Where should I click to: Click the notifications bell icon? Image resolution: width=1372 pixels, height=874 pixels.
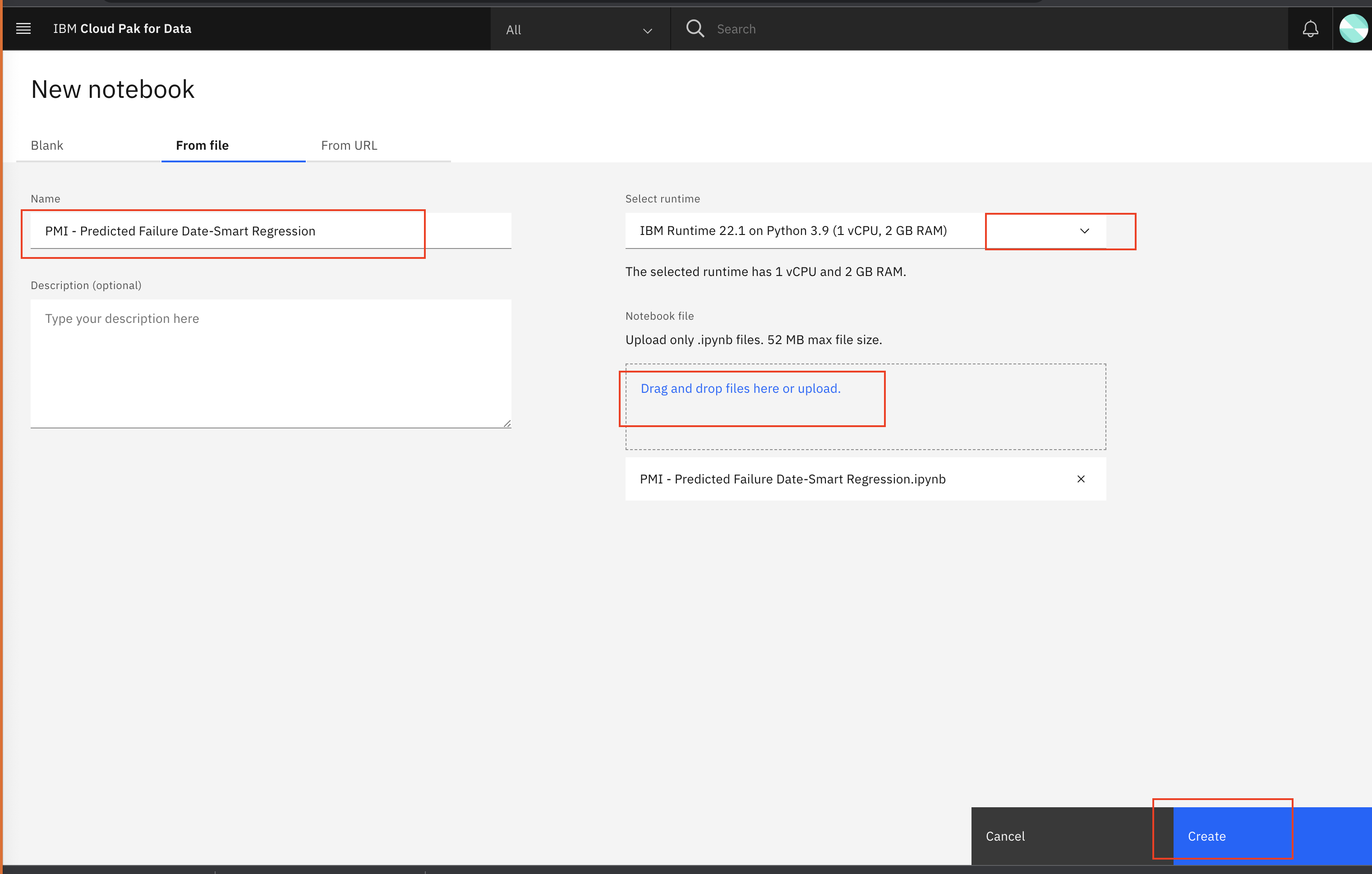click(1311, 28)
